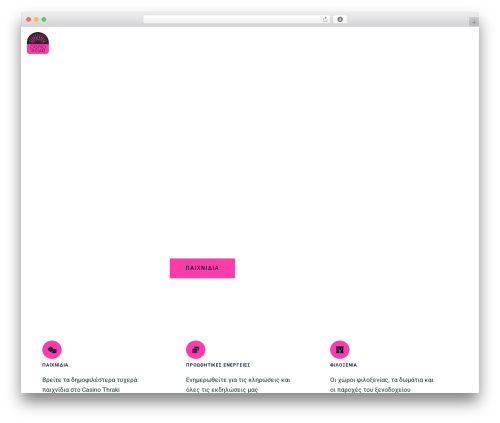500x423 pixels.
Task: Click the text 'Βρείτε τα δημοφιλέστερα τυχερά'
Action: (90, 380)
